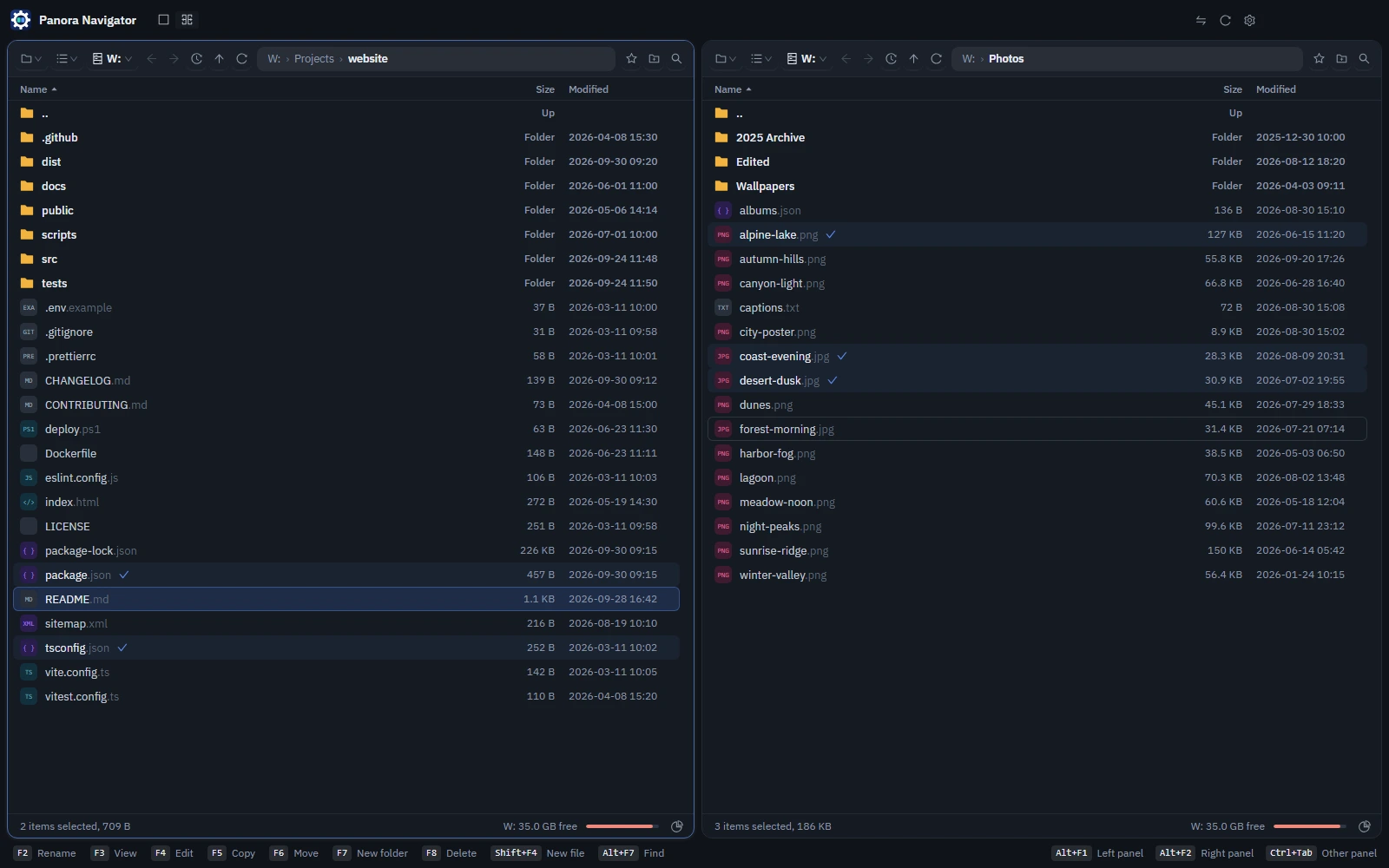Screen dimensions: 1389x868
Task: Search in the right Photos panel
Action: (x=1364, y=59)
